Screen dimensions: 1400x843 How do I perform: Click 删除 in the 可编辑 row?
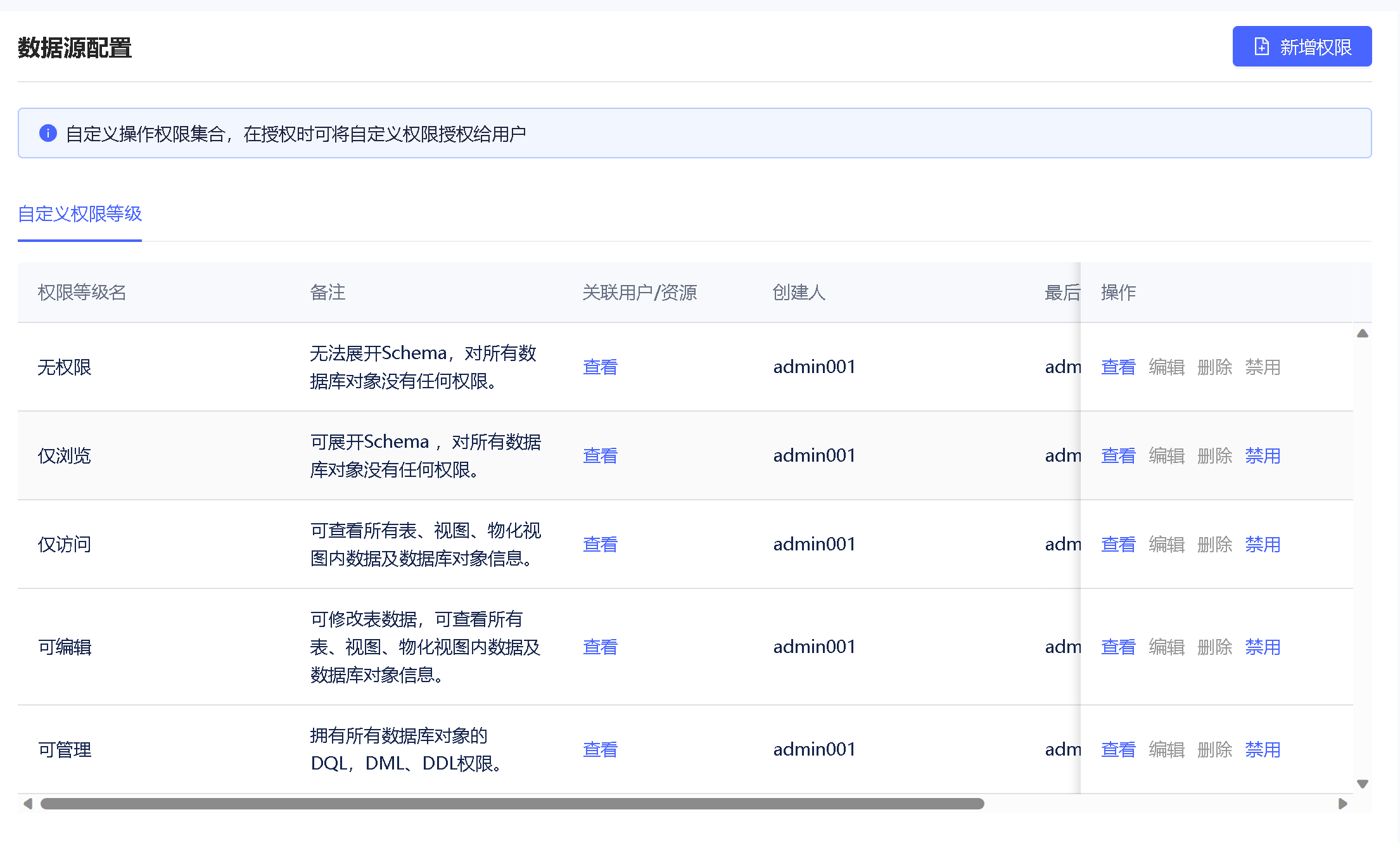click(x=1214, y=647)
